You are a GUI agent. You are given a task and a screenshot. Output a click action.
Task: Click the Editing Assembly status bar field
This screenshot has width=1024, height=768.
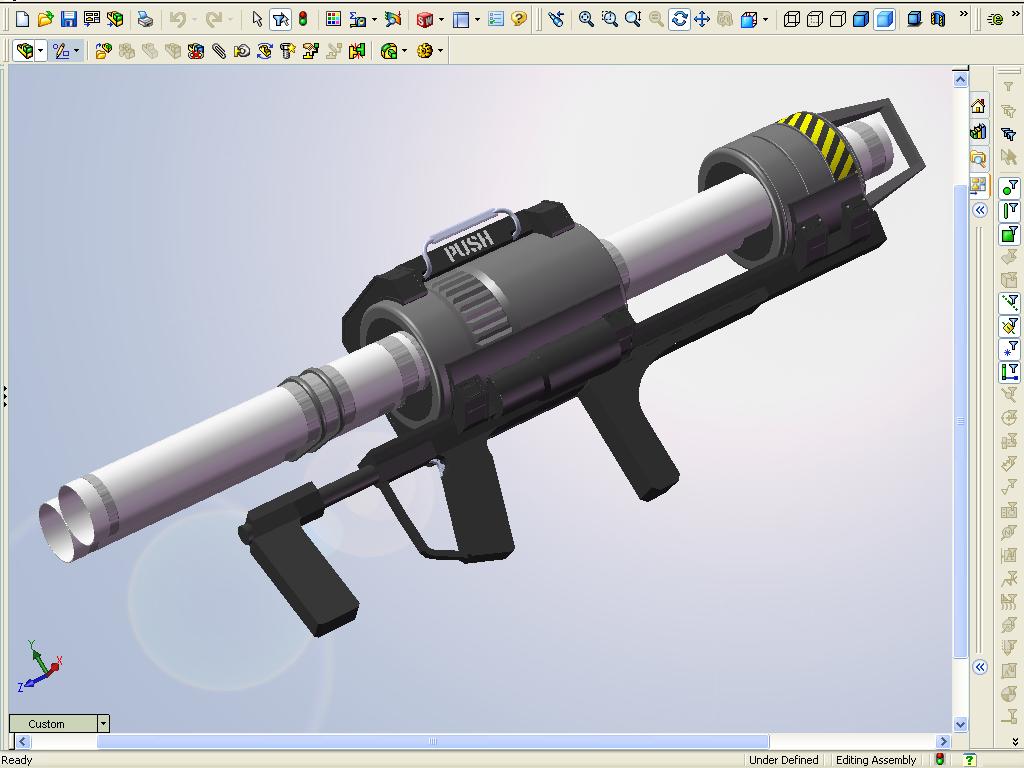click(876, 760)
